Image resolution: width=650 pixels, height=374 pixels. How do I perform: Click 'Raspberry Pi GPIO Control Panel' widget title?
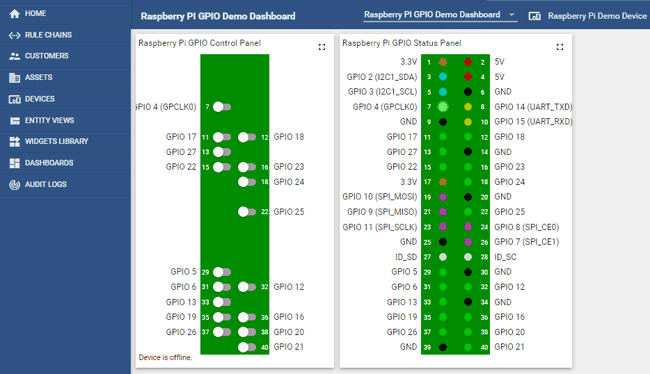click(x=200, y=43)
